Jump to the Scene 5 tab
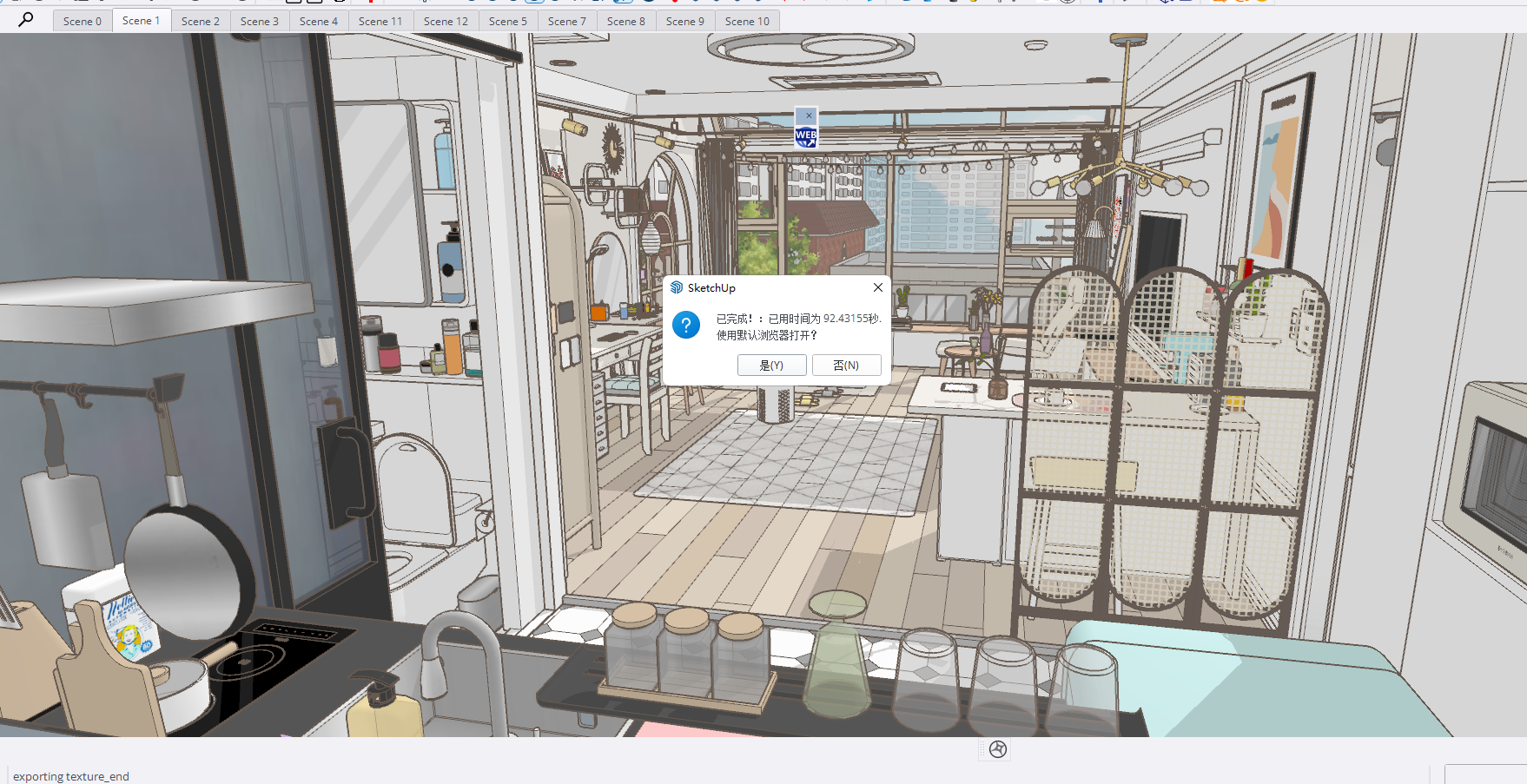The image size is (1527, 784). (x=507, y=21)
